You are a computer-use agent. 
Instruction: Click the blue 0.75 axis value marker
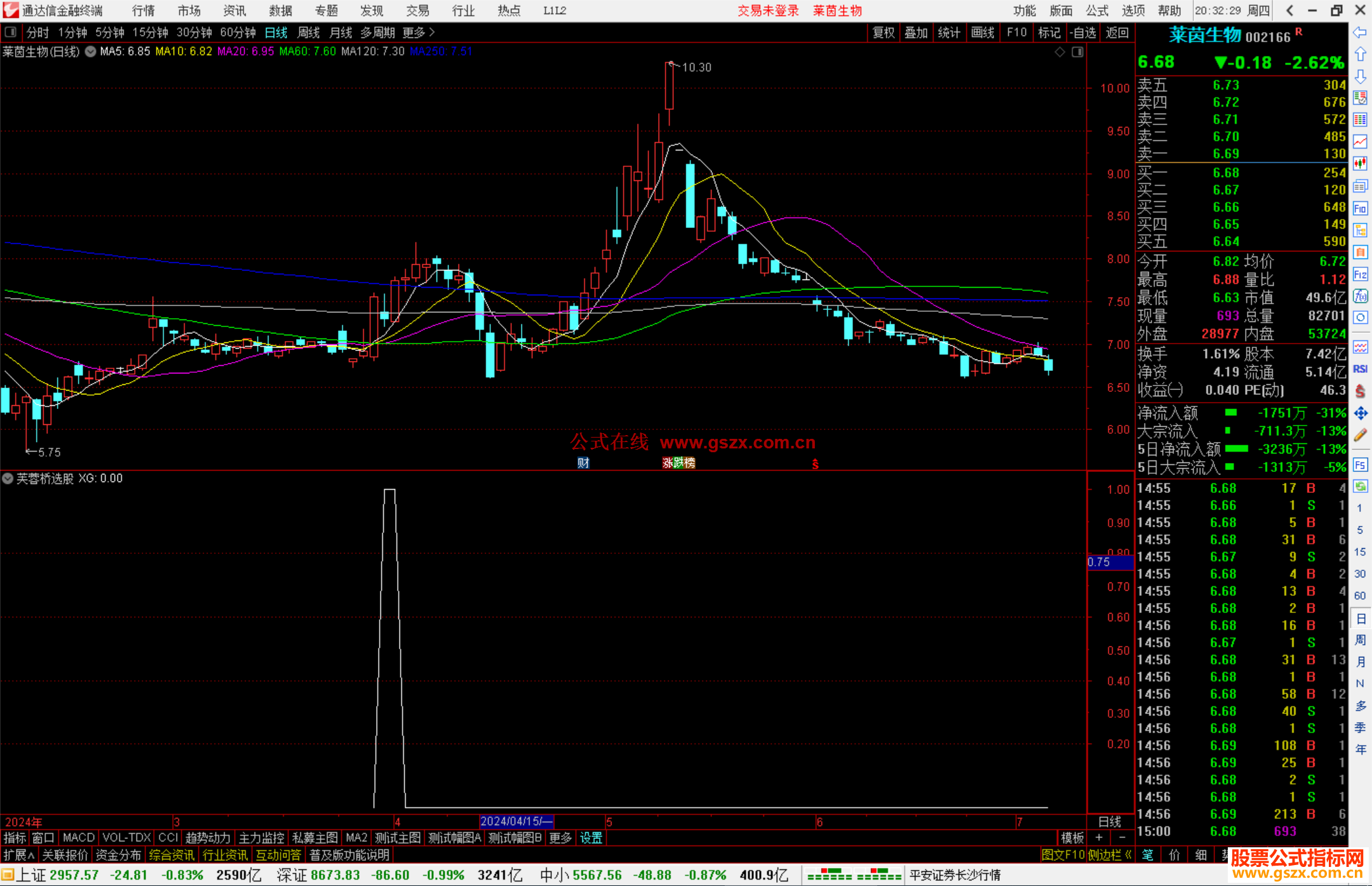[1108, 562]
